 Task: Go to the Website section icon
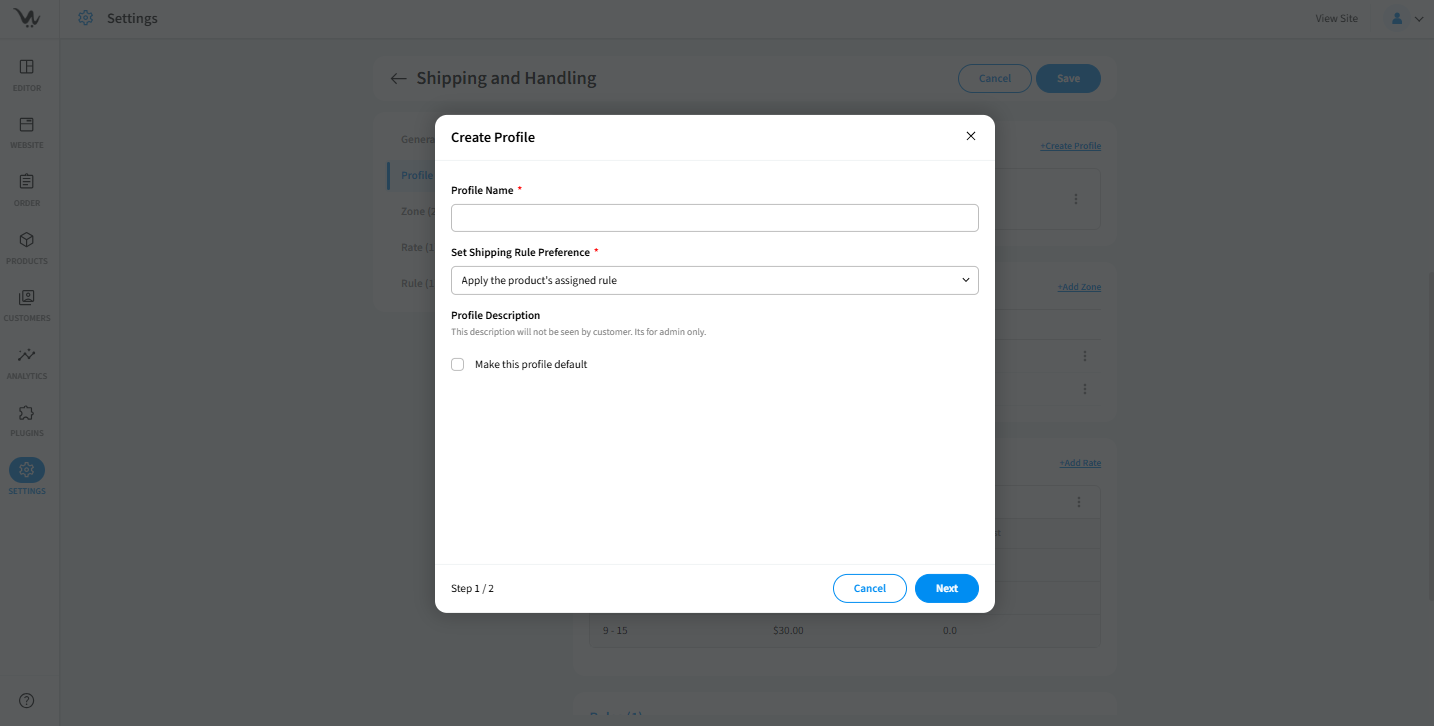click(27, 125)
